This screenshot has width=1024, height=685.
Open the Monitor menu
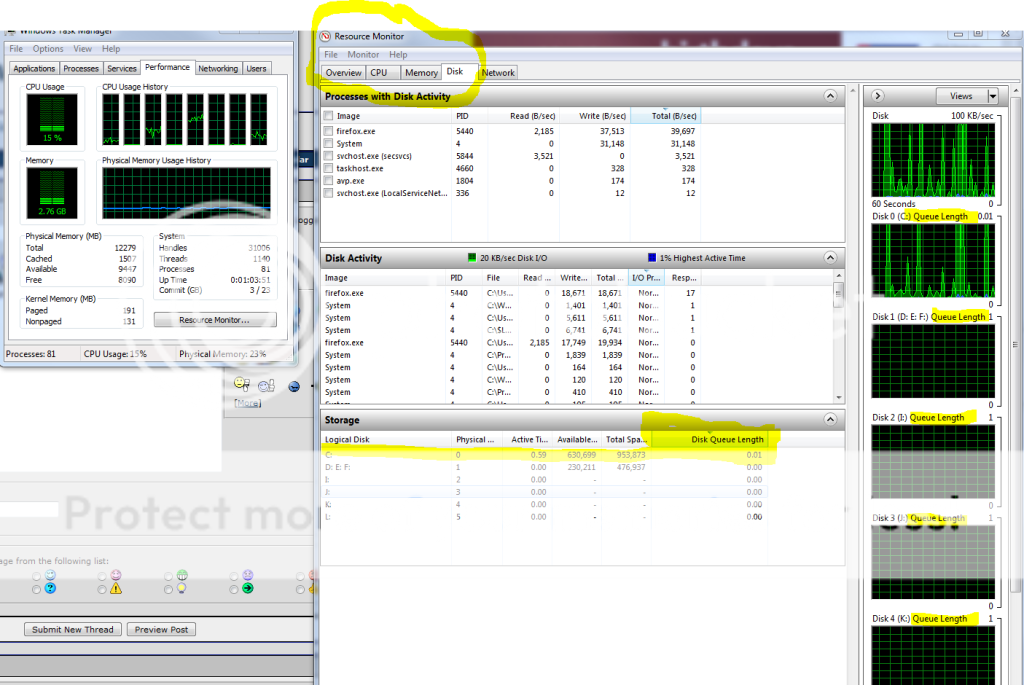coord(362,55)
